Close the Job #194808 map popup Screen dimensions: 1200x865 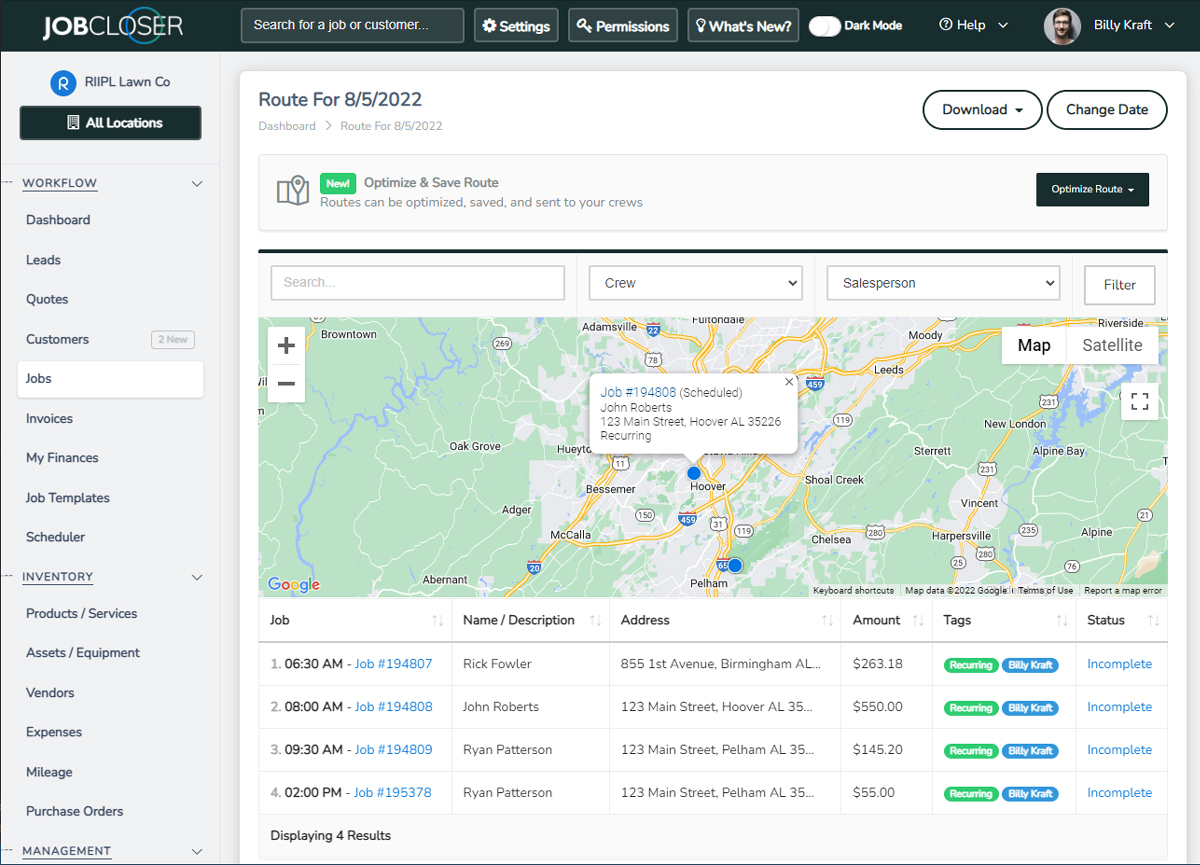click(x=788, y=381)
